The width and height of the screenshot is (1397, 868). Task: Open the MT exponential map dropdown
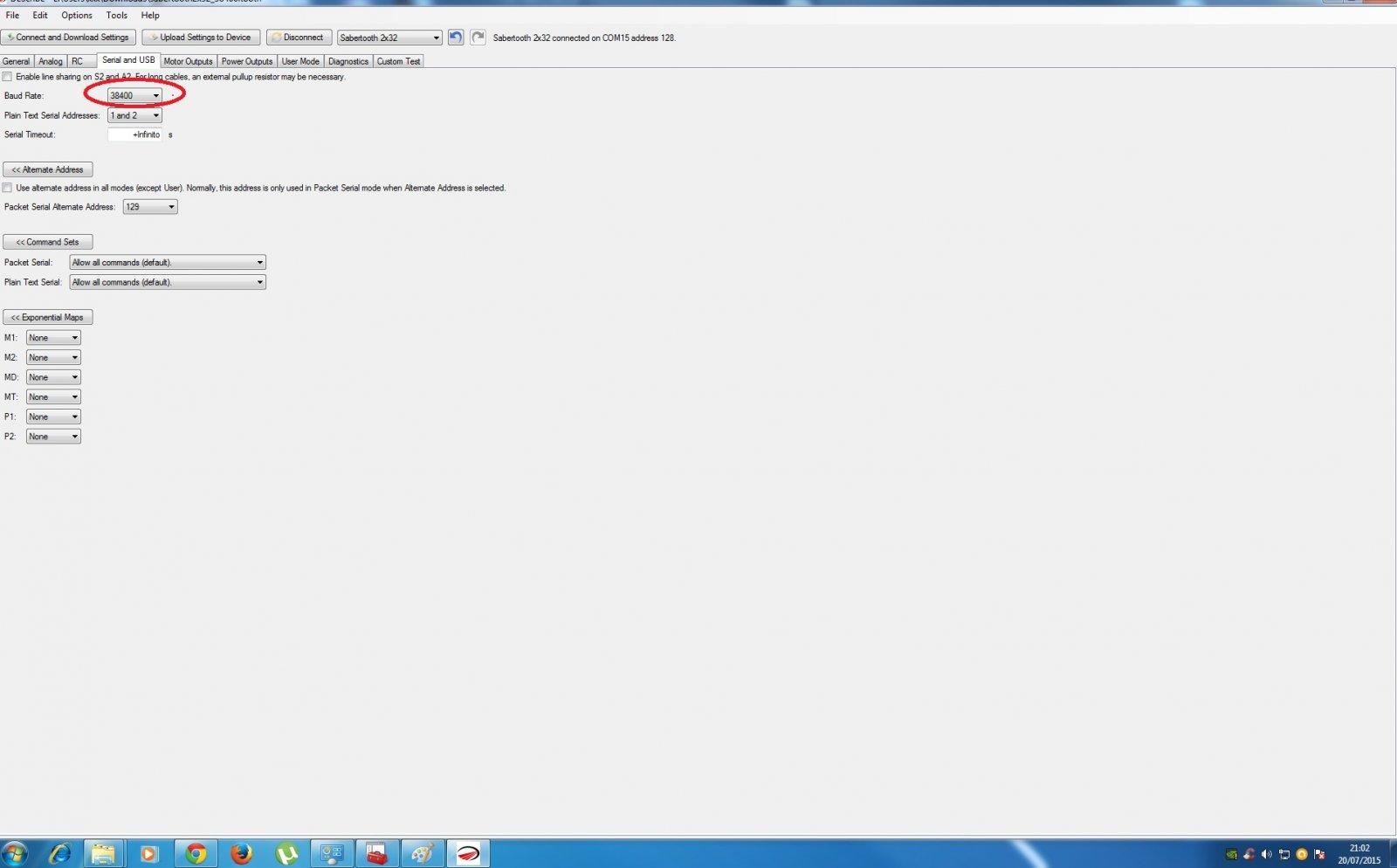(x=53, y=397)
